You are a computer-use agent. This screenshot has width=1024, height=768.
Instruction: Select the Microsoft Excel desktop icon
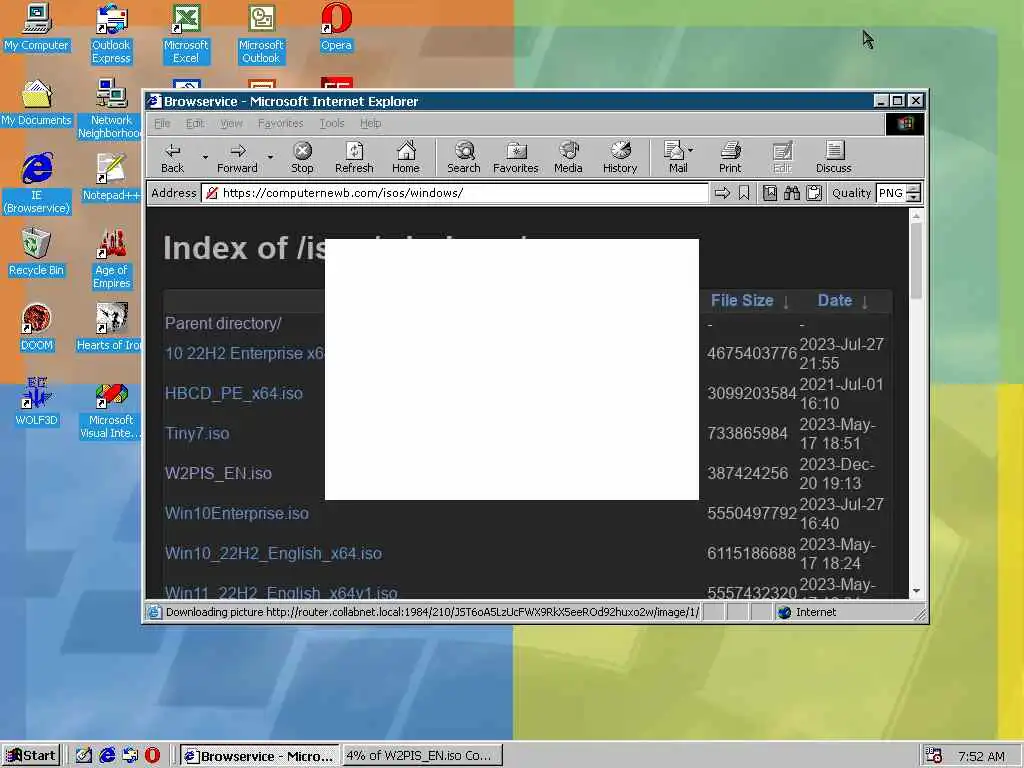pyautogui.click(x=186, y=34)
